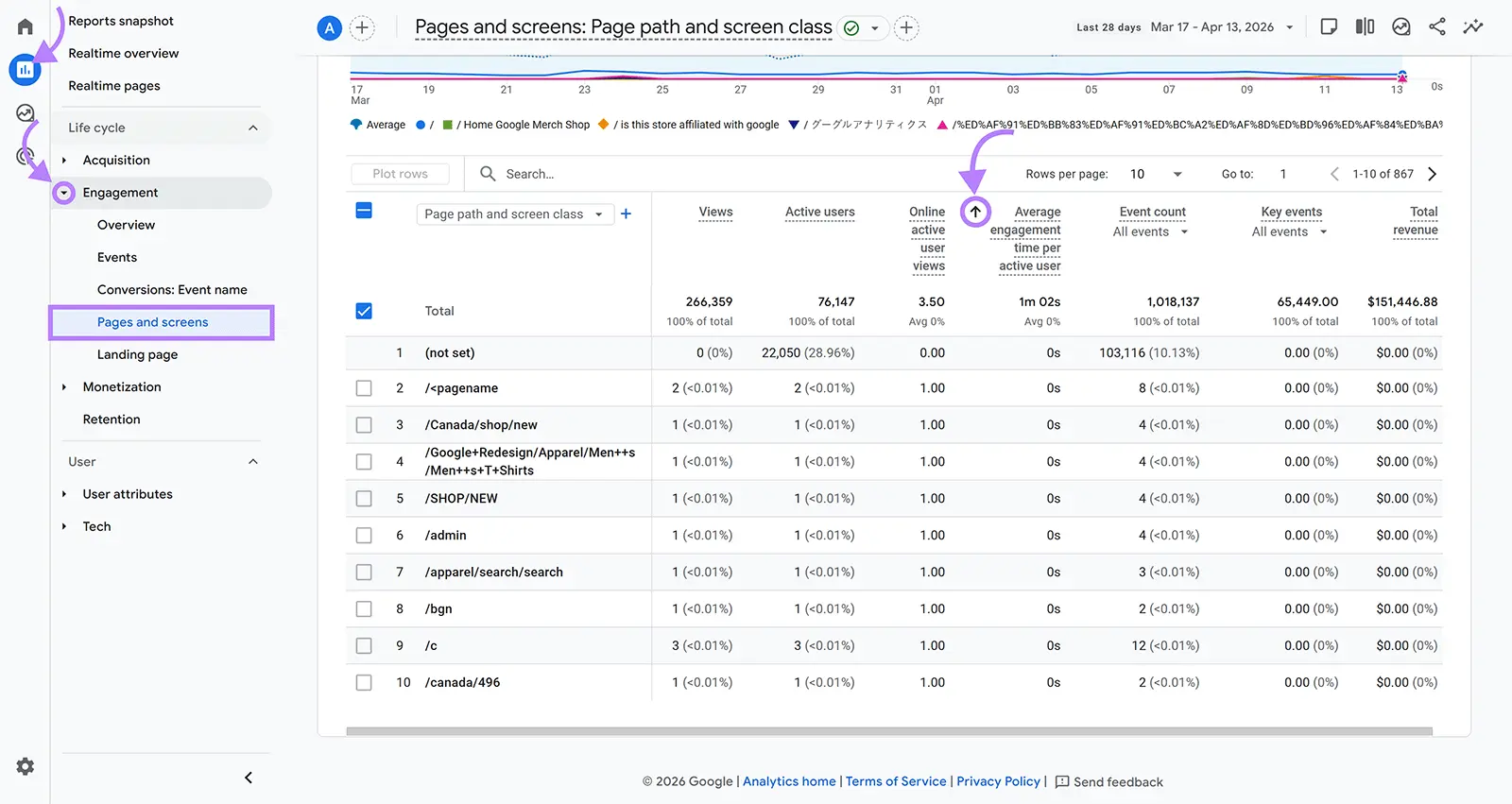Collapse the User section
The width and height of the screenshot is (1512, 804).
click(x=253, y=462)
